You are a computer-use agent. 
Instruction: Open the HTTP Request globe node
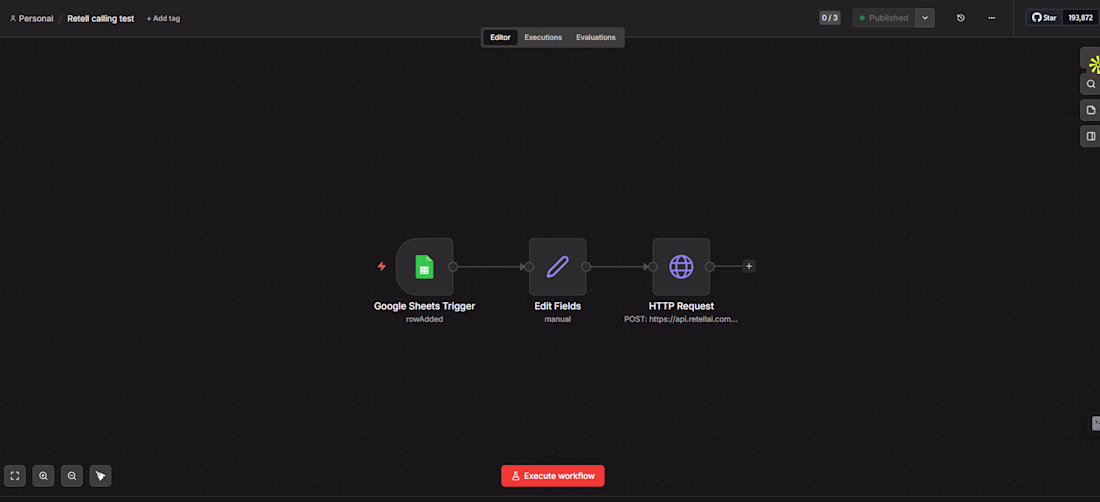tap(681, 266)
